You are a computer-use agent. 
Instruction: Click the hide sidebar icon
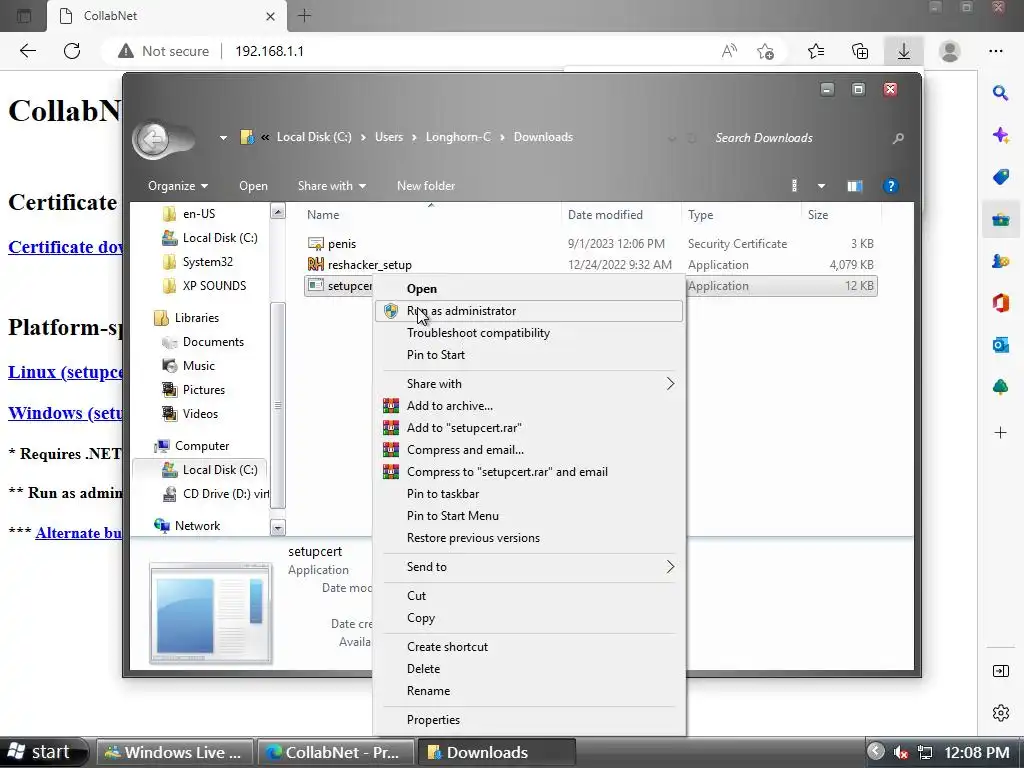tap(1000, 671)
